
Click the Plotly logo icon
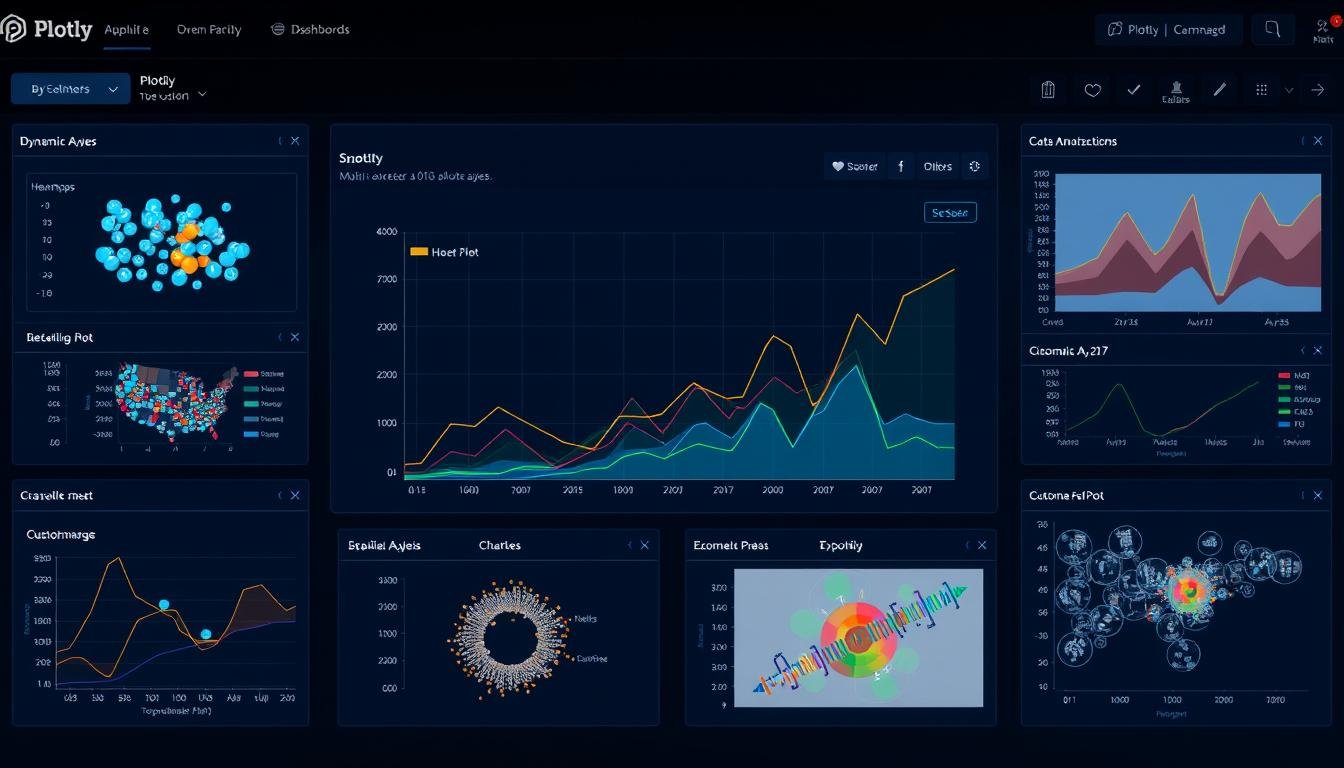tap(13, 29)
